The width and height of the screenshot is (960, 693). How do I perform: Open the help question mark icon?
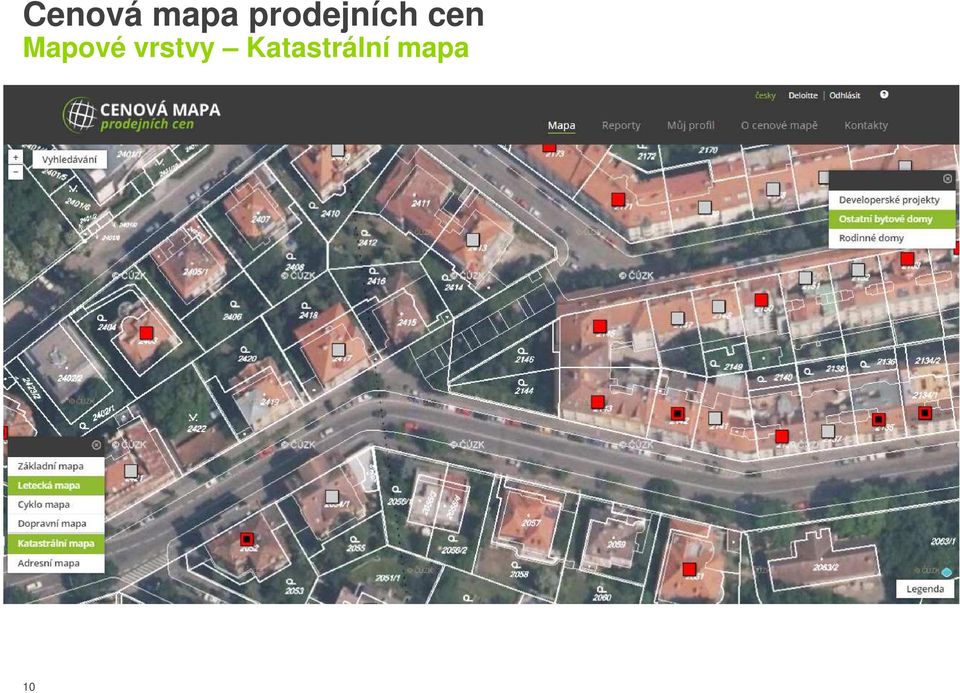tap(884, 94)
